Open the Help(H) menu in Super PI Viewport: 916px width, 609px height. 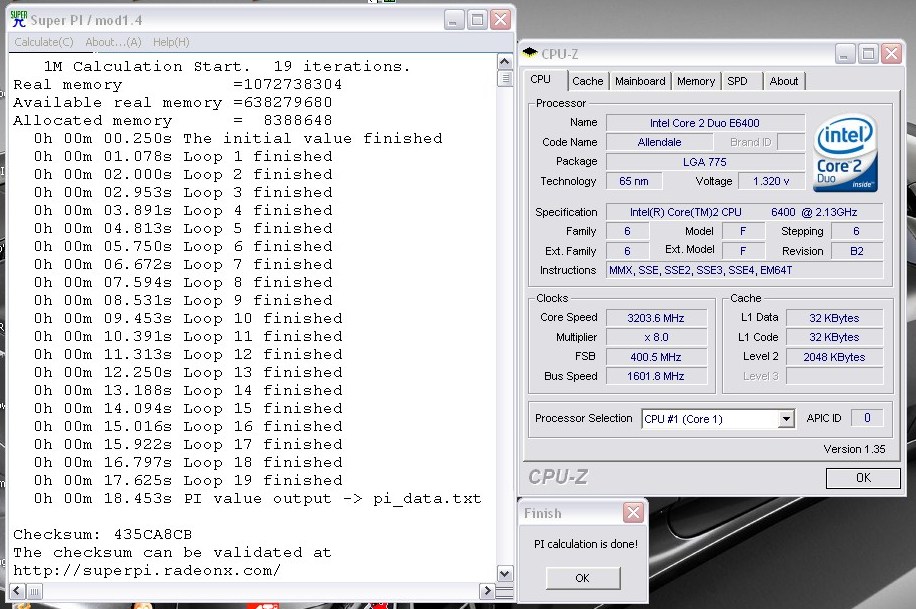171,42
